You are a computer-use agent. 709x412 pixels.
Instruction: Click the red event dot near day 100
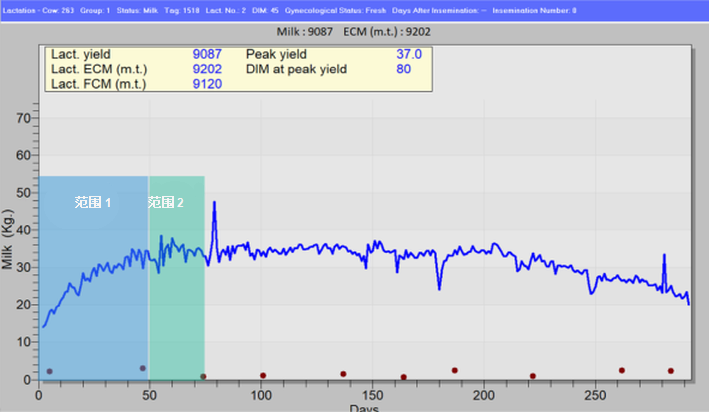(x=263, y=376)
